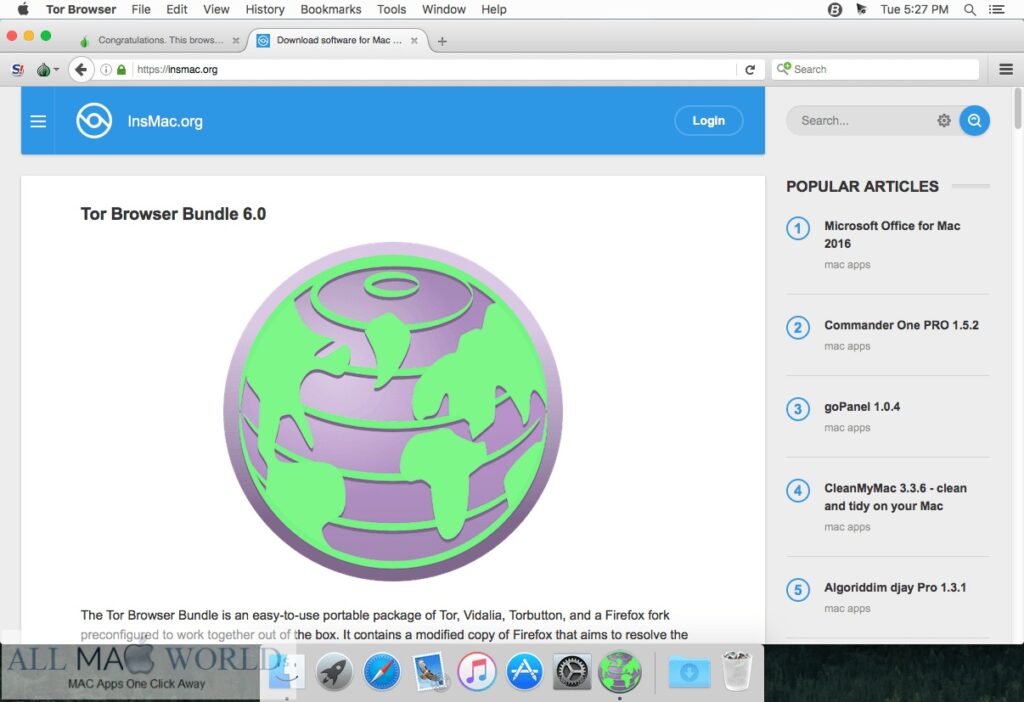1024x702 pixels.
Task: Click mac apps under Commander One PRO
Action: [x=847, y=346]
